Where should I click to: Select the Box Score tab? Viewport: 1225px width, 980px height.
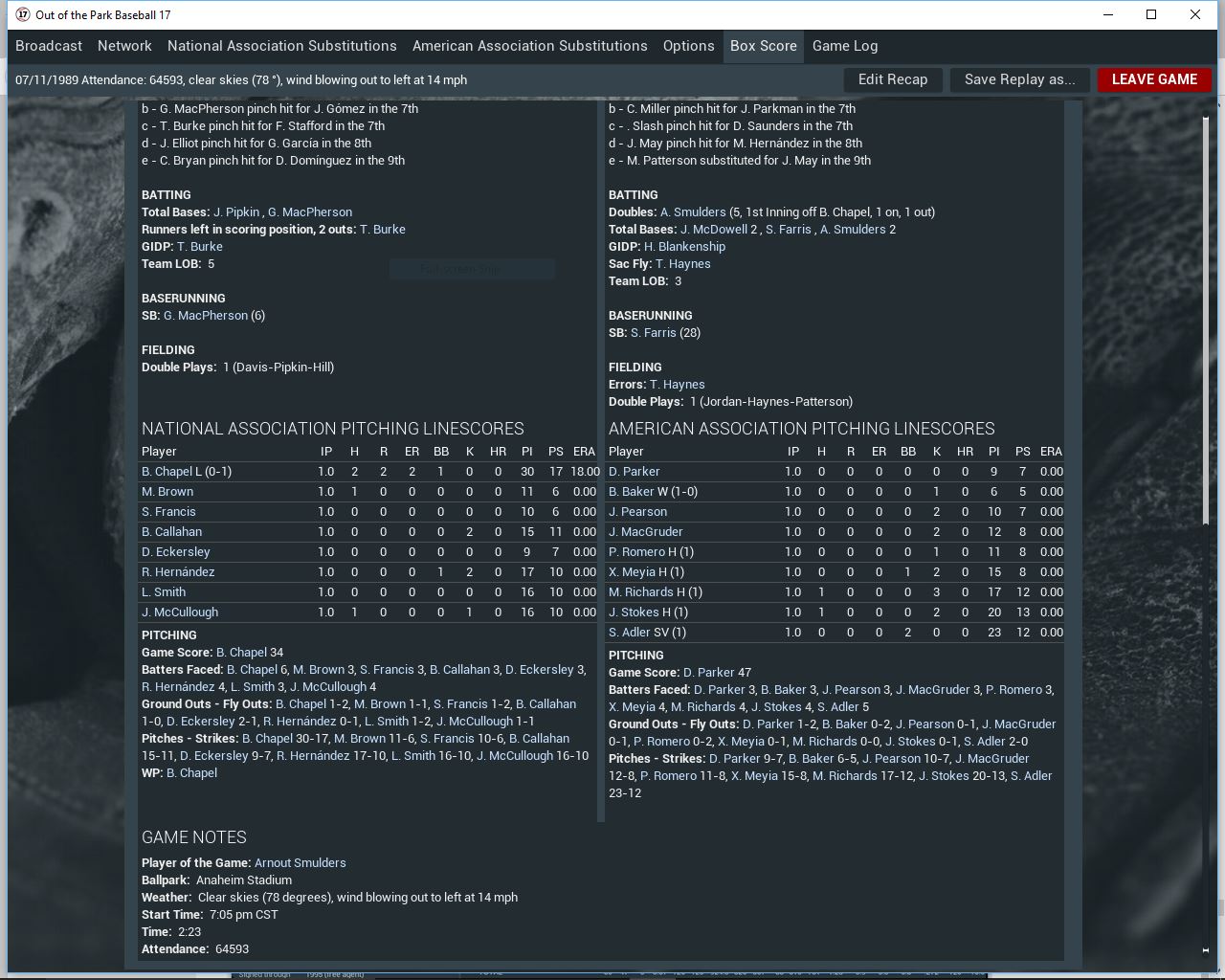click(764, 46)
